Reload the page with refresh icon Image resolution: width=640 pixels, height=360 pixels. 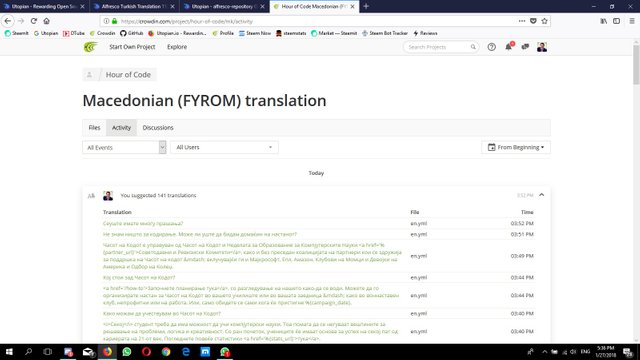[33, 21]
